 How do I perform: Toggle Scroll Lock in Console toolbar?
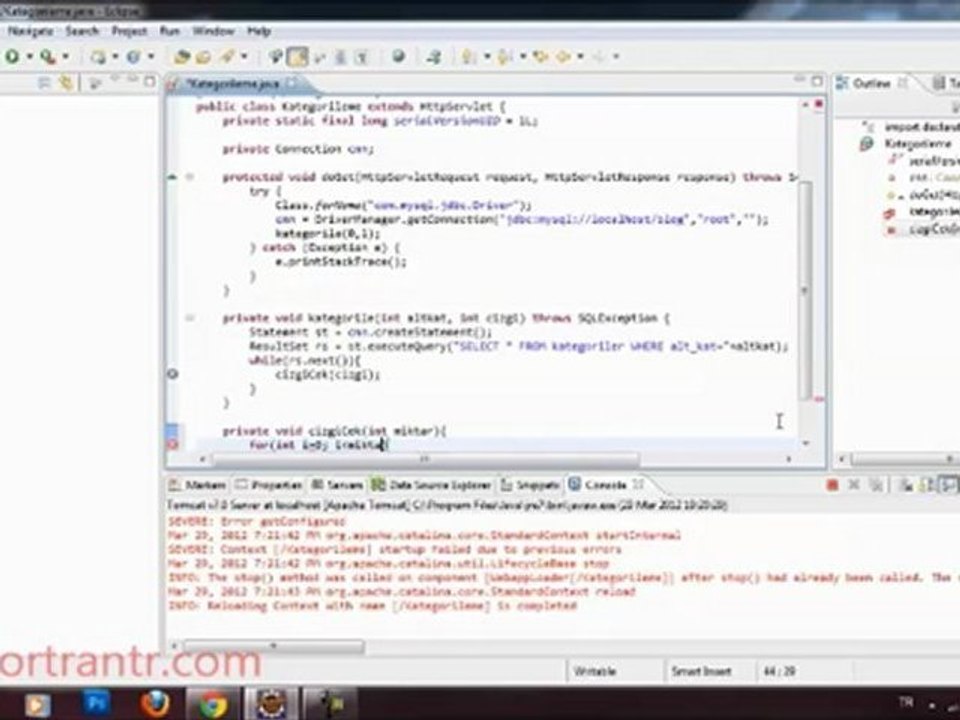tap(928, 486)
